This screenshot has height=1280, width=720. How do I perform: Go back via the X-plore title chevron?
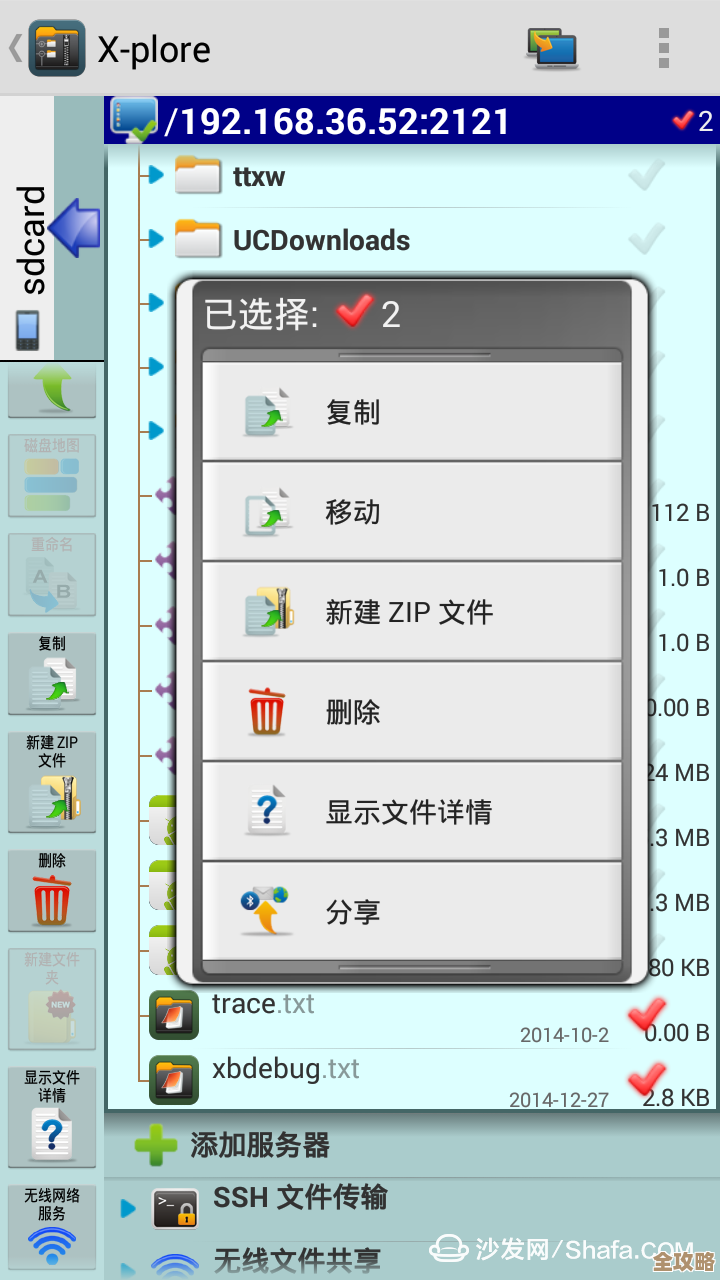coord(15,48)
